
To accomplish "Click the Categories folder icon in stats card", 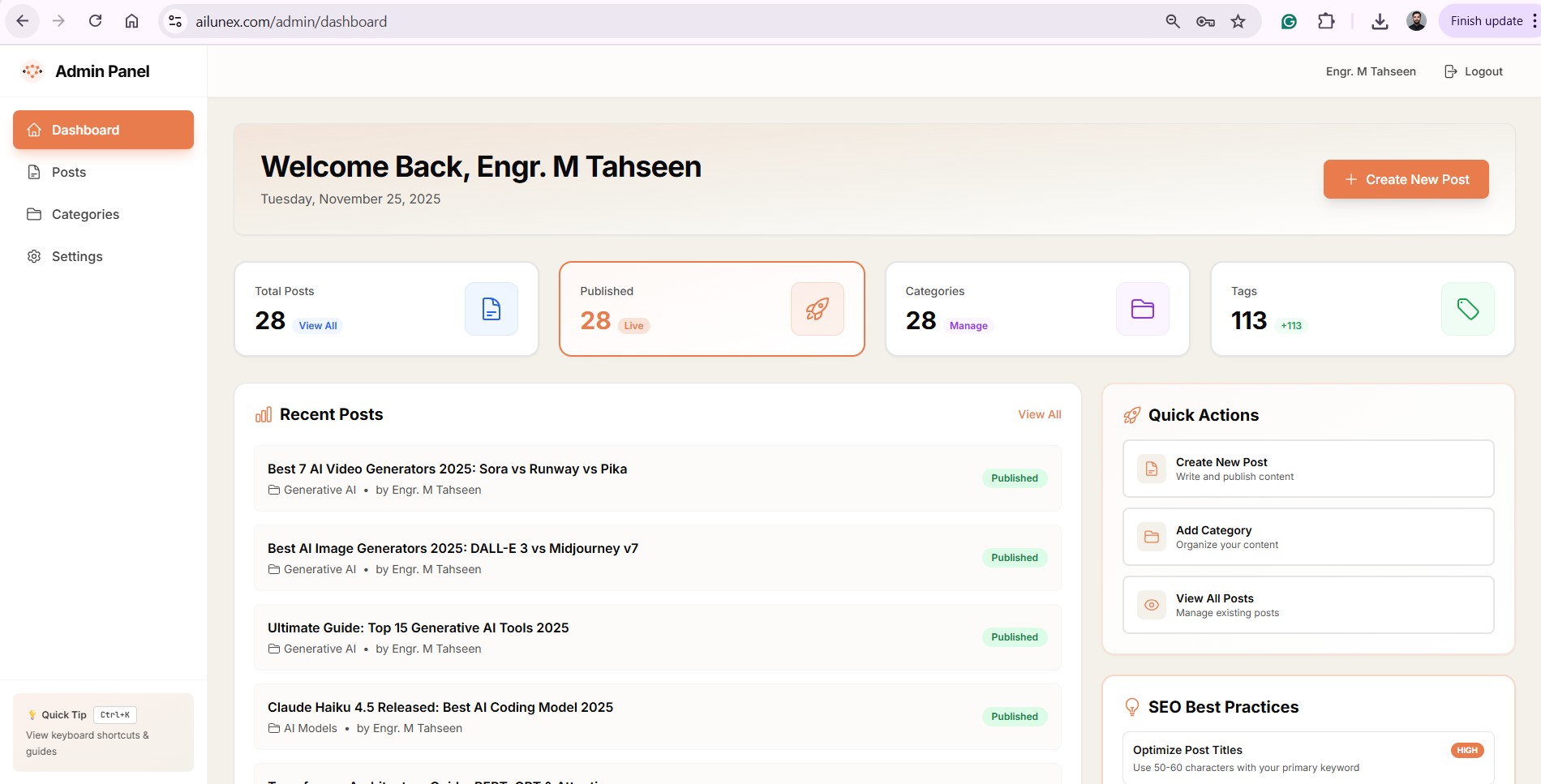I will (1142, 309).
